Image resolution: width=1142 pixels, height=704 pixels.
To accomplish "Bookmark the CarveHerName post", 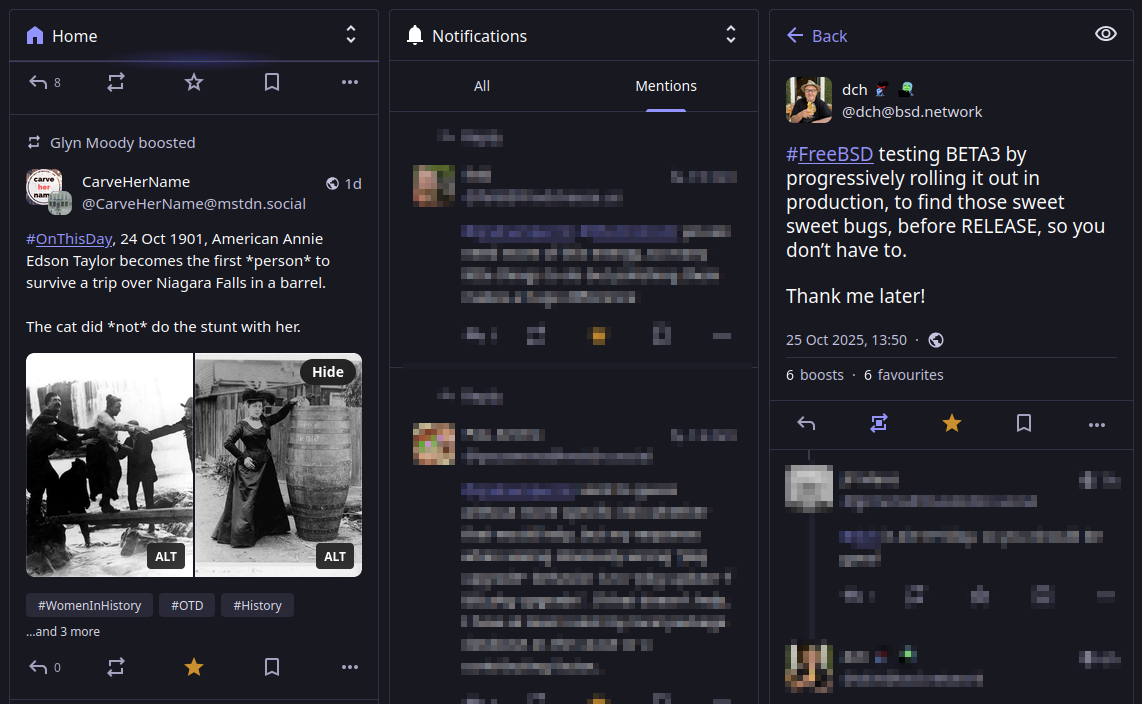I will coord(271,667).
